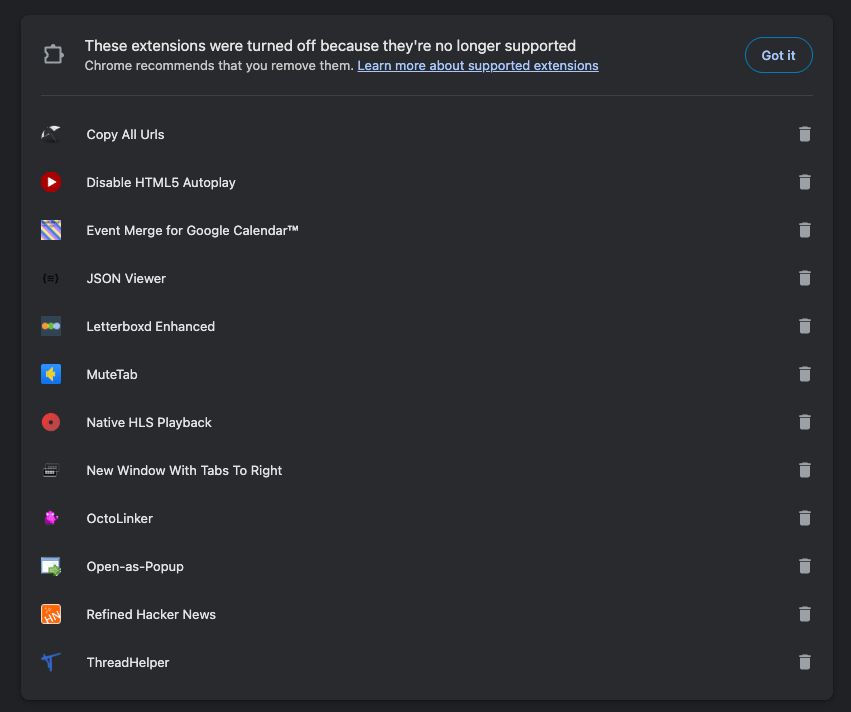Click the MuteTab speaker icon

point(51,374)
